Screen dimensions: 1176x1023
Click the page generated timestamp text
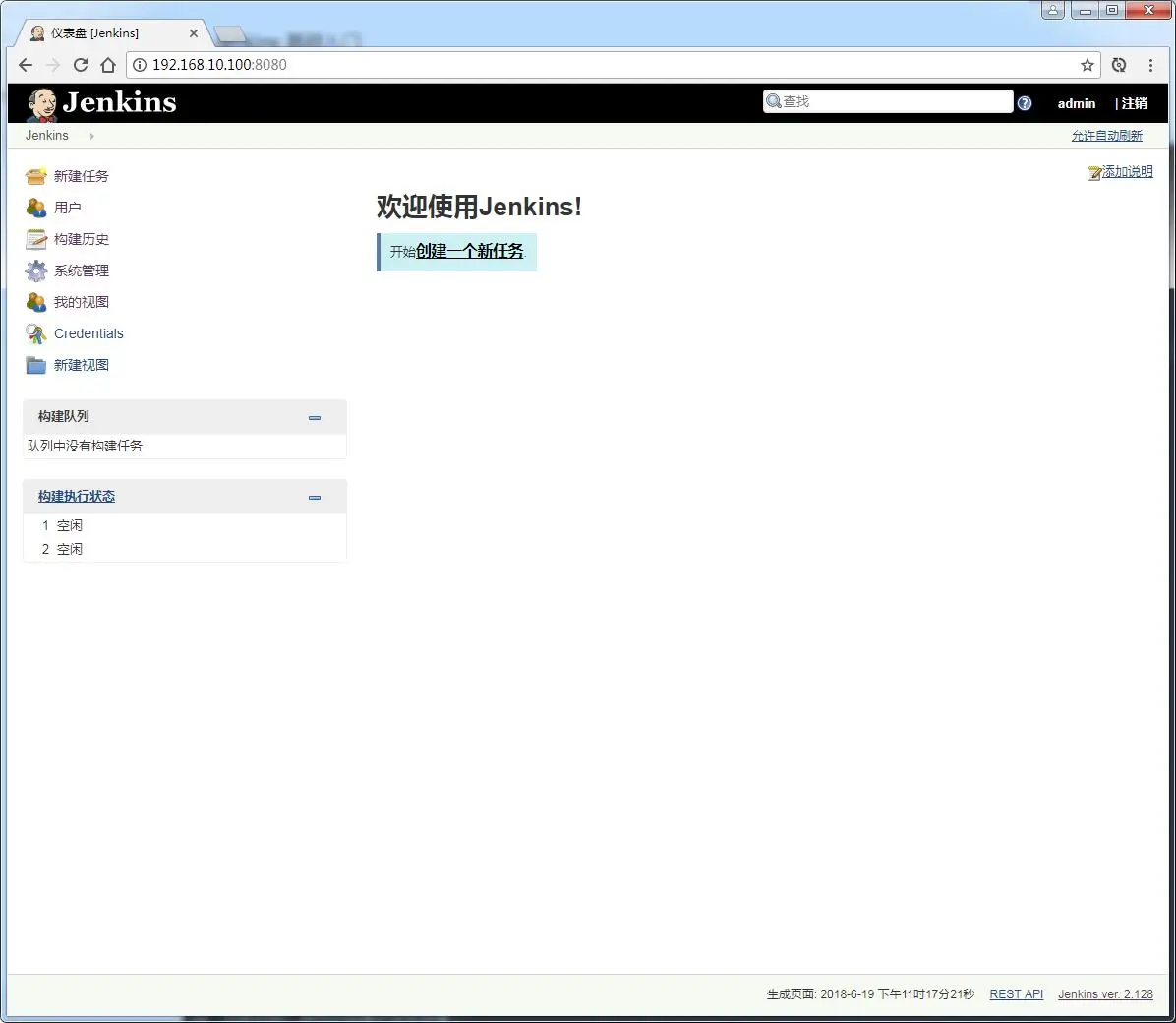[870, 993]
